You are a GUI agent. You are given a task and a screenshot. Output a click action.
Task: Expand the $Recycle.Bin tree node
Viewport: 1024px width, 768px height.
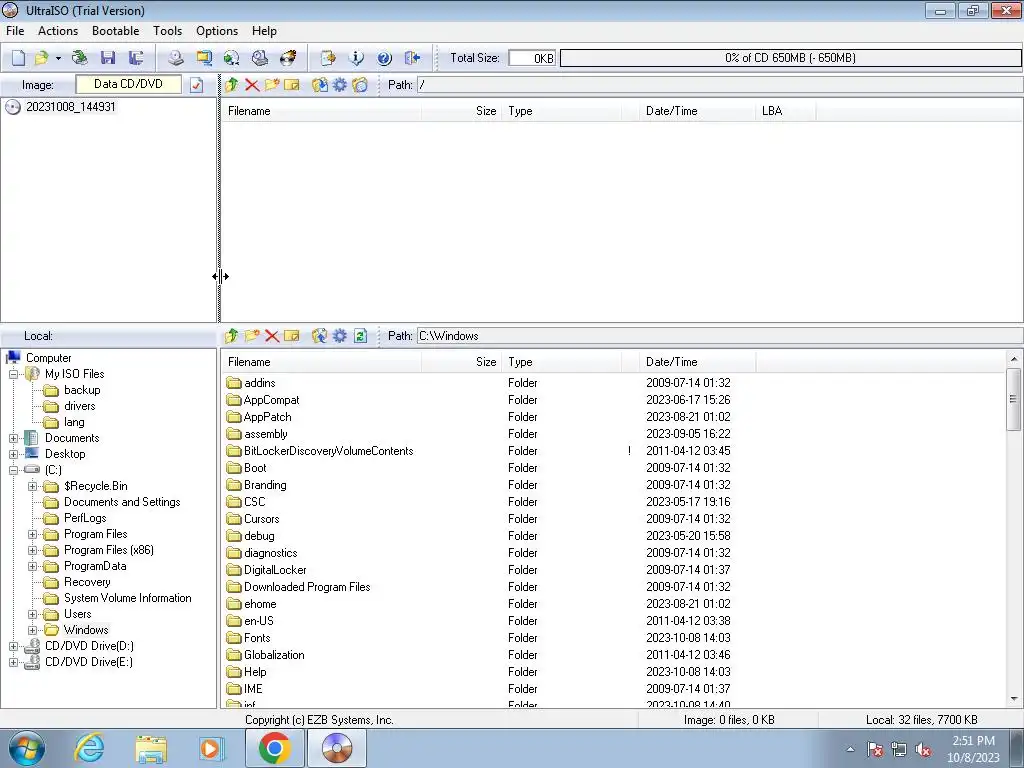32,486
